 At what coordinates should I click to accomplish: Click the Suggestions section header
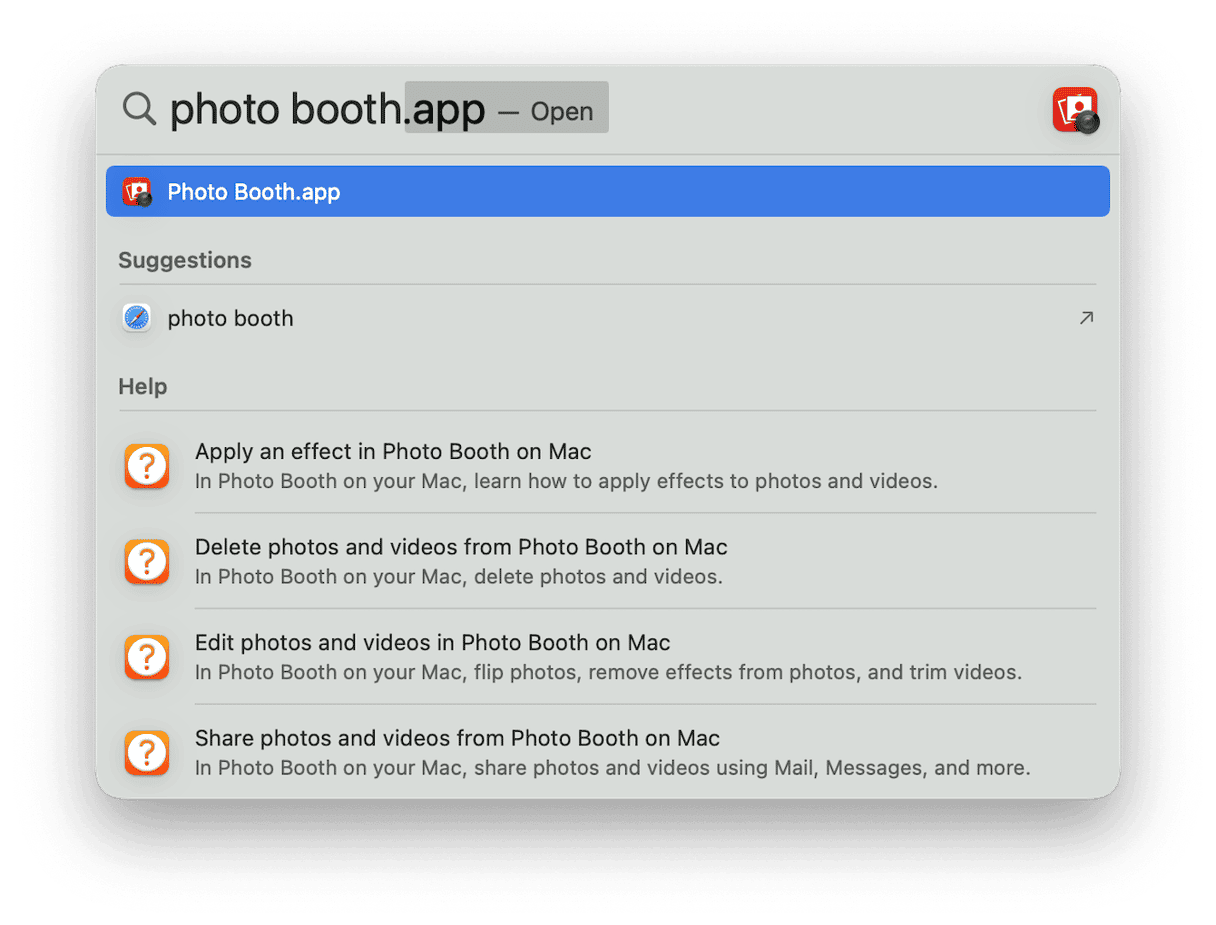[x=185, y=260]
